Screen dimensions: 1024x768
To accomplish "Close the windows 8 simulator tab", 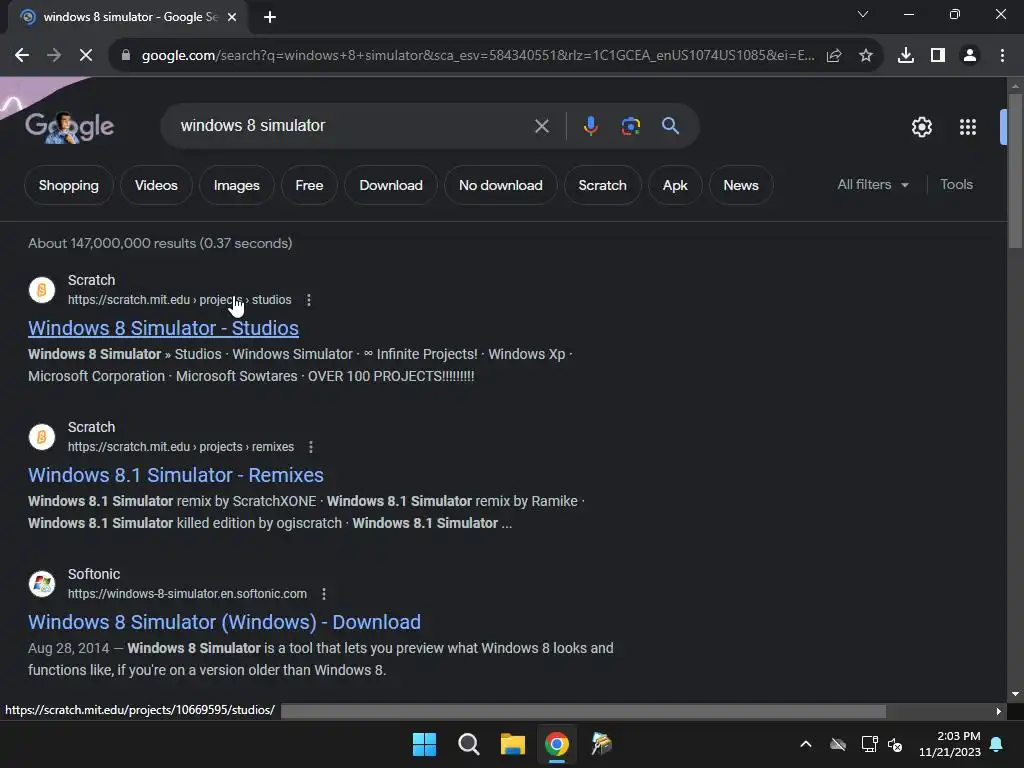I will [x=232, y=17].
